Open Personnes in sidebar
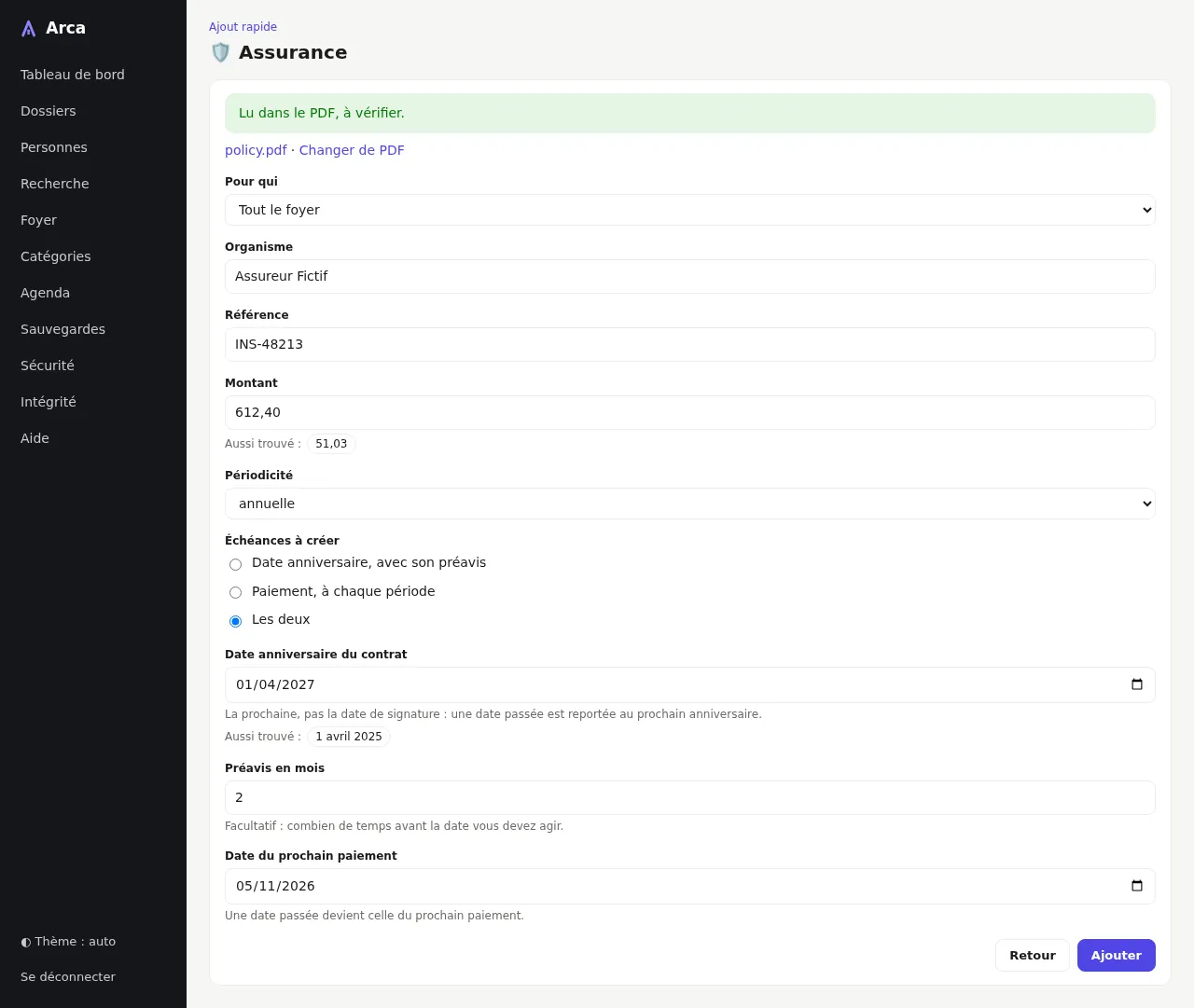 pyautogui.click(x=54, y=147)
